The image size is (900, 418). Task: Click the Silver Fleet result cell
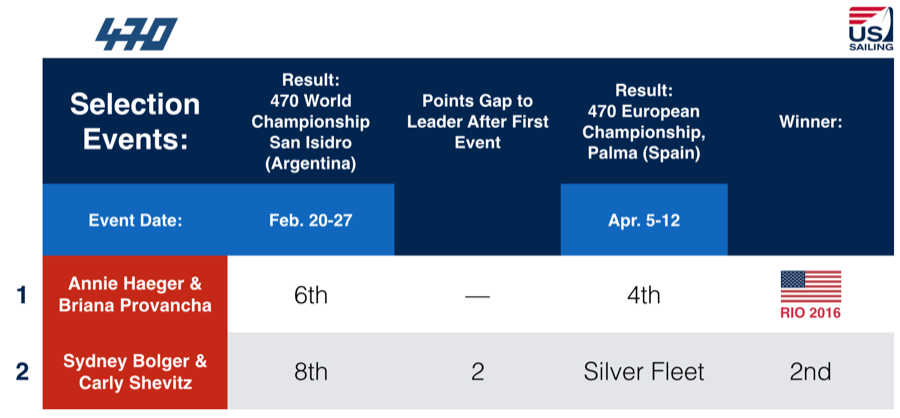pos(644,371)
